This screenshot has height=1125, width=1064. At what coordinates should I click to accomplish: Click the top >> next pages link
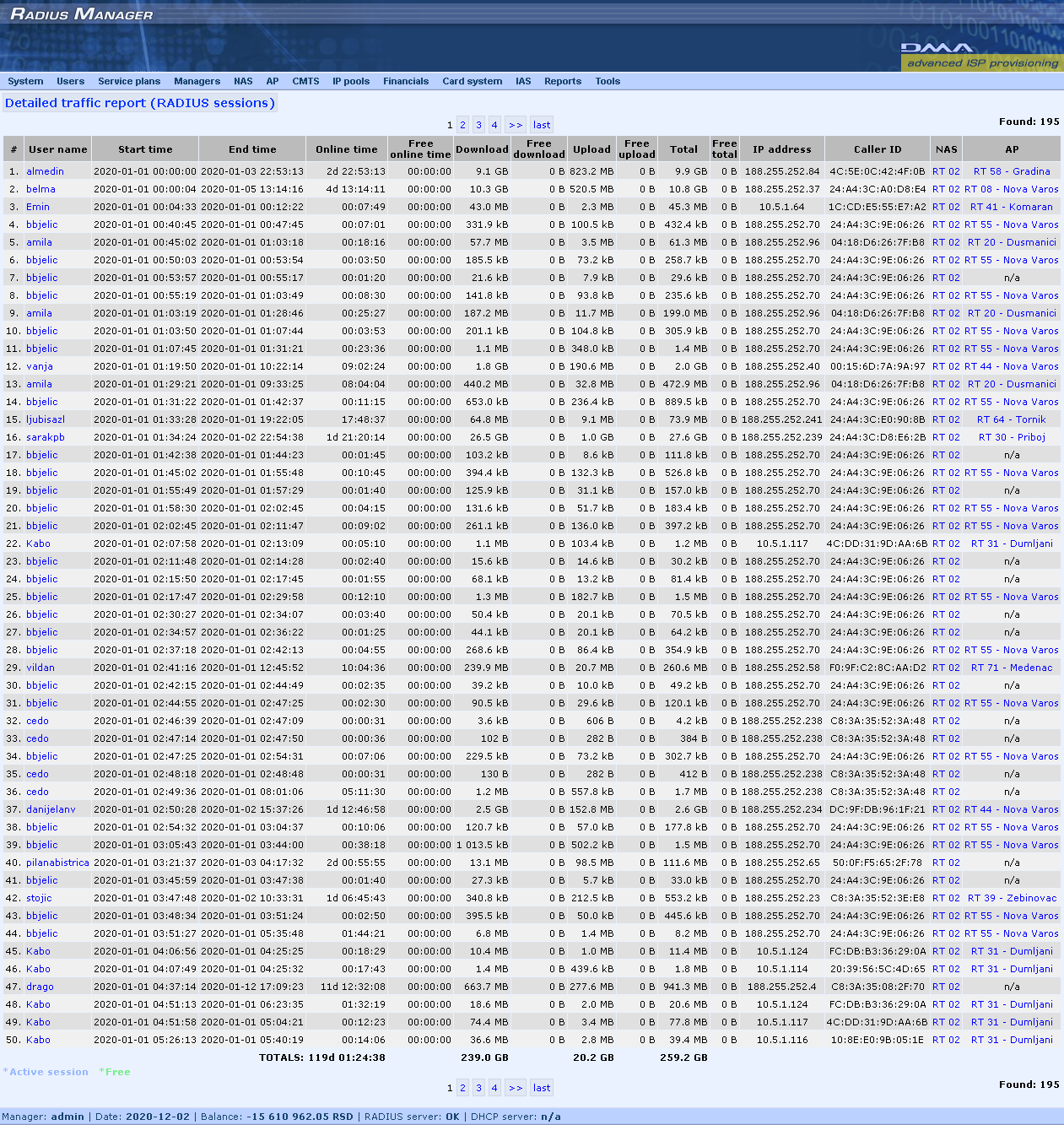click(x=516, y=124)
